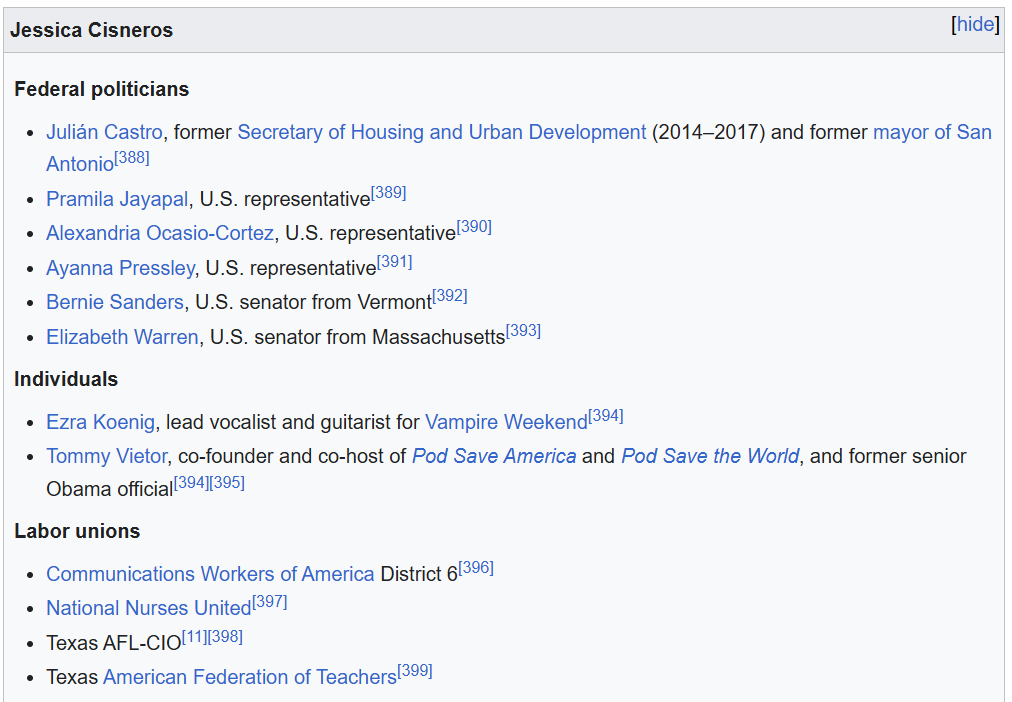Open citation 394 after Vampire Weekend
Image resolution: width=1012 pixels, height=702 pixels.
[x=605, y=416]
